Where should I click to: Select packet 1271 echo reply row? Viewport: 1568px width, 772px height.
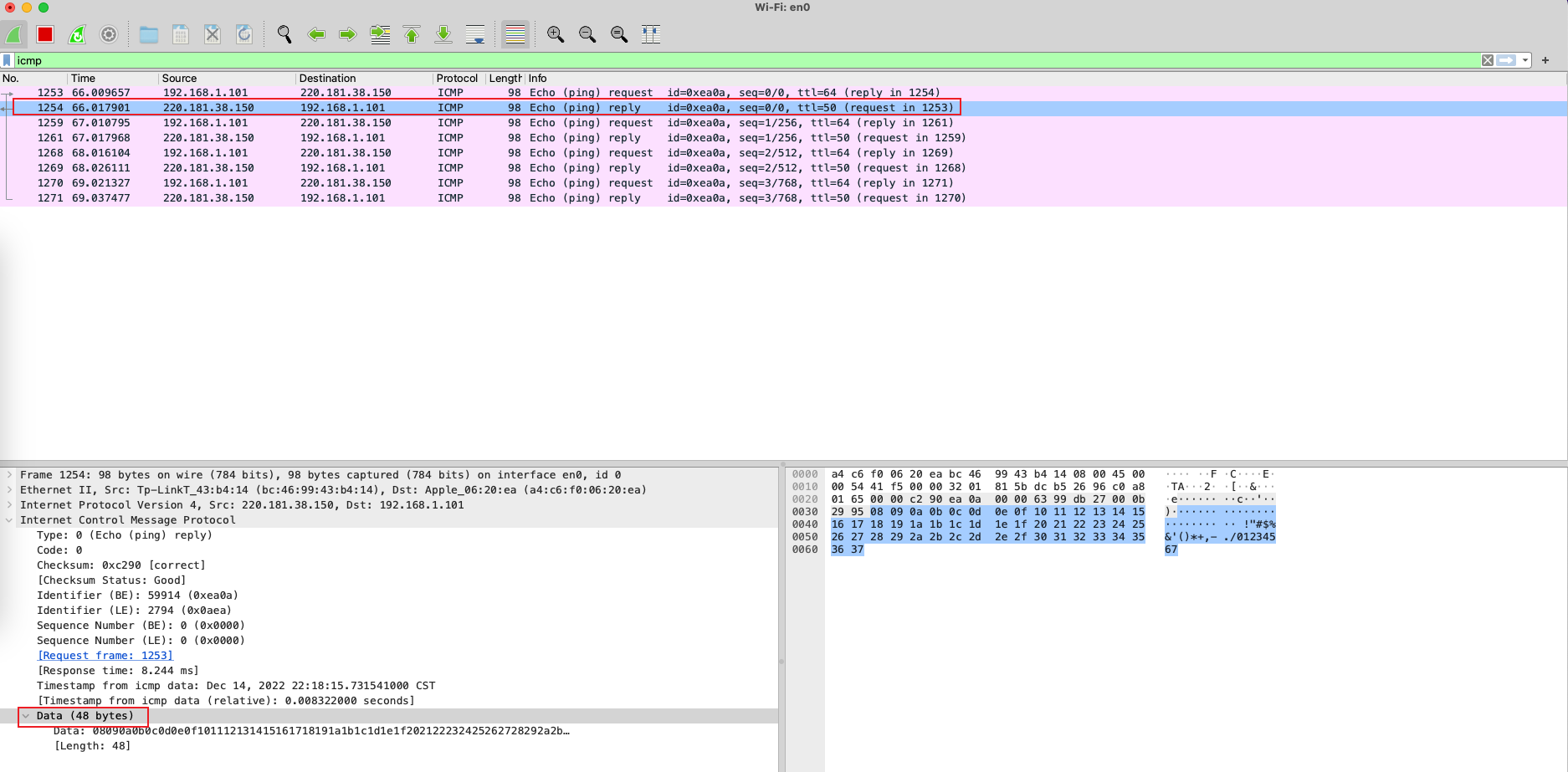point(783,198)
